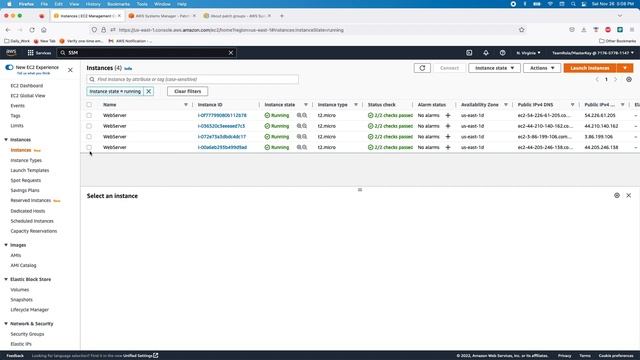The image size is (640, 360).
Task: Open Firefox downloads icon
Action: pyautogui.click(x=584, y=30)
